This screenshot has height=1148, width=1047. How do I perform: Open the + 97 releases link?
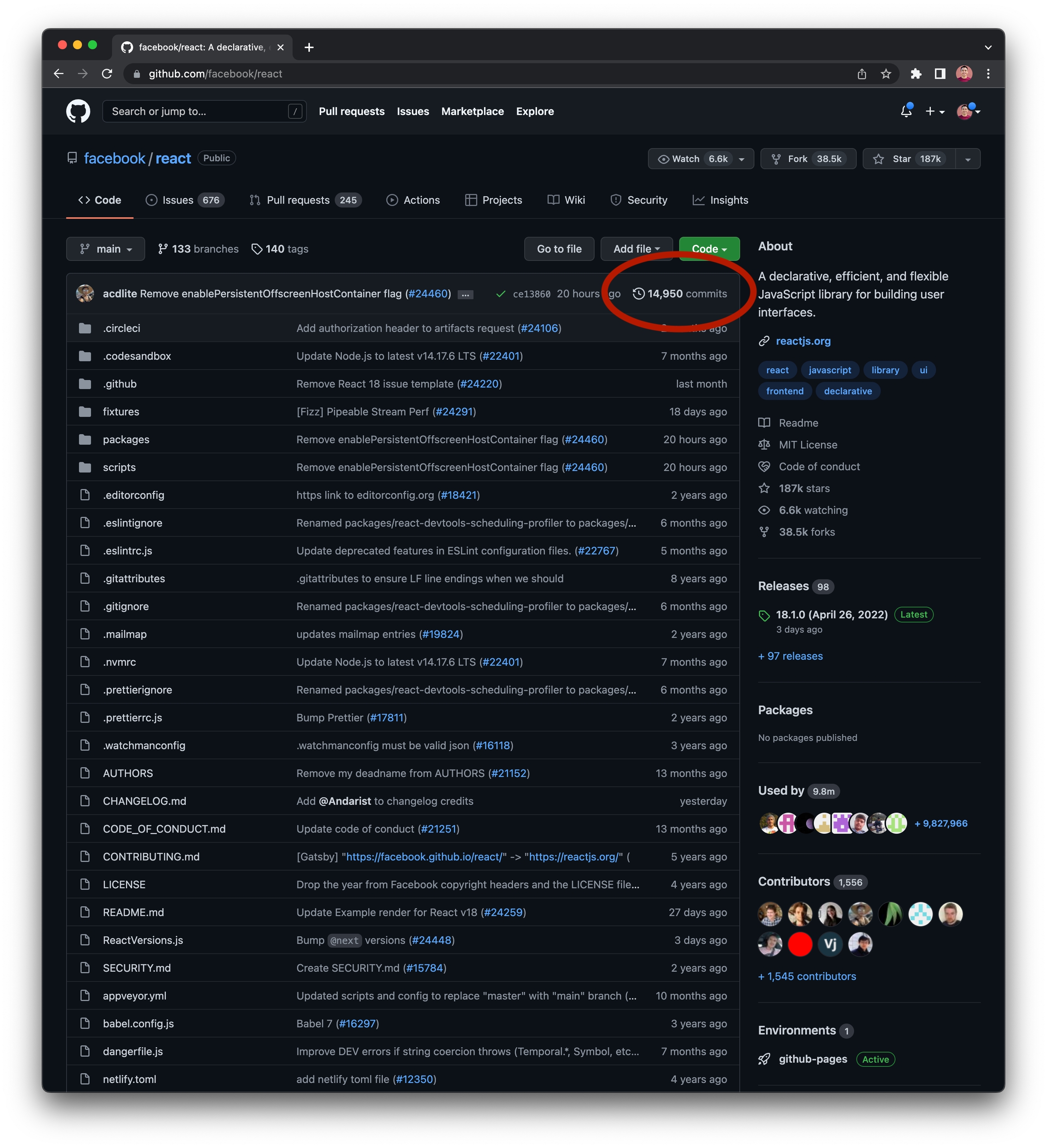(x=790, y=656)
